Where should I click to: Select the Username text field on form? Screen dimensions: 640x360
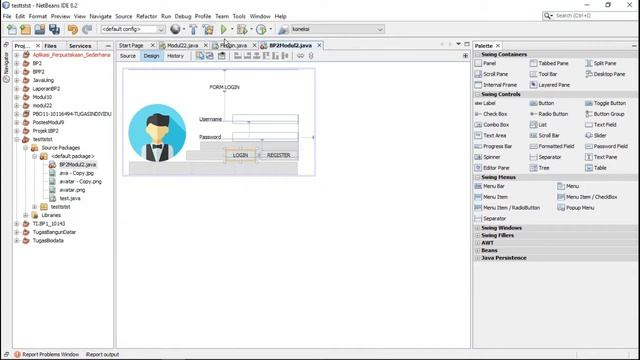(265, 119)
